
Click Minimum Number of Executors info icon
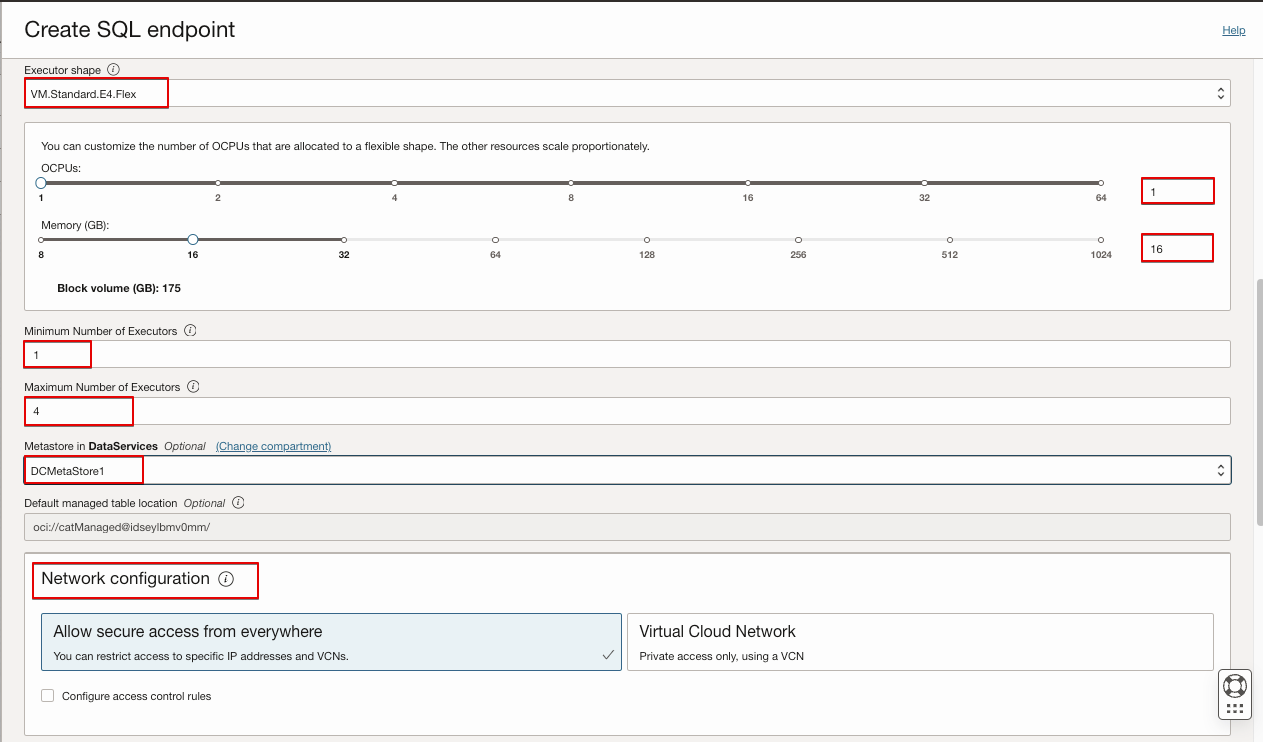pyautogui.click(x=190, y=330)
